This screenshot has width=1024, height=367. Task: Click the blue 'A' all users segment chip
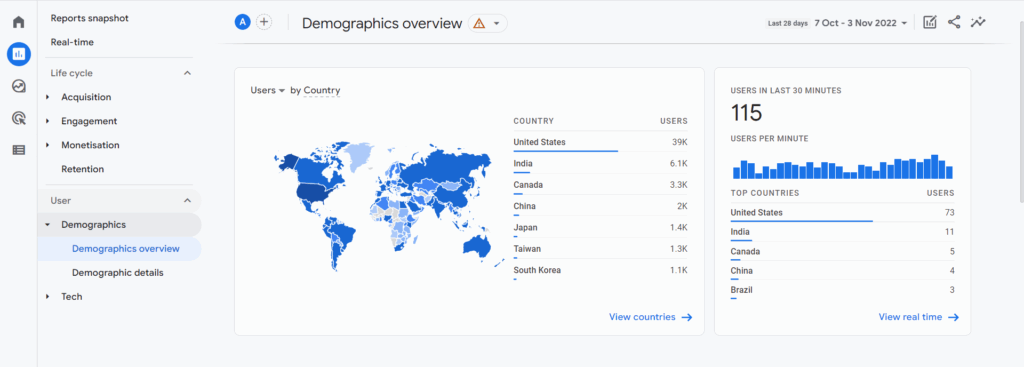point(243,22)
